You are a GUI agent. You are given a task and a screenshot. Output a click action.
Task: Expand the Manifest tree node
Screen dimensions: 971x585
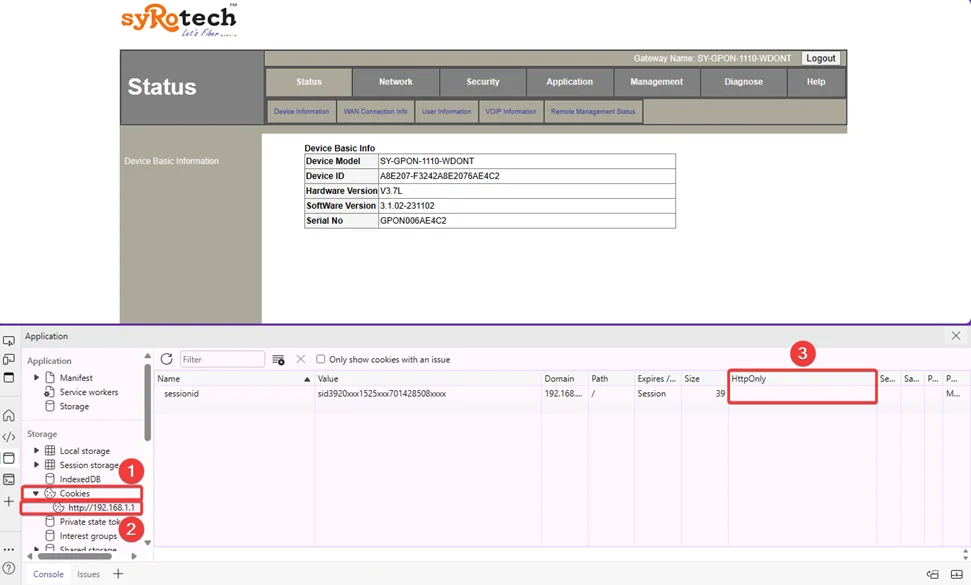click(36, 378)
